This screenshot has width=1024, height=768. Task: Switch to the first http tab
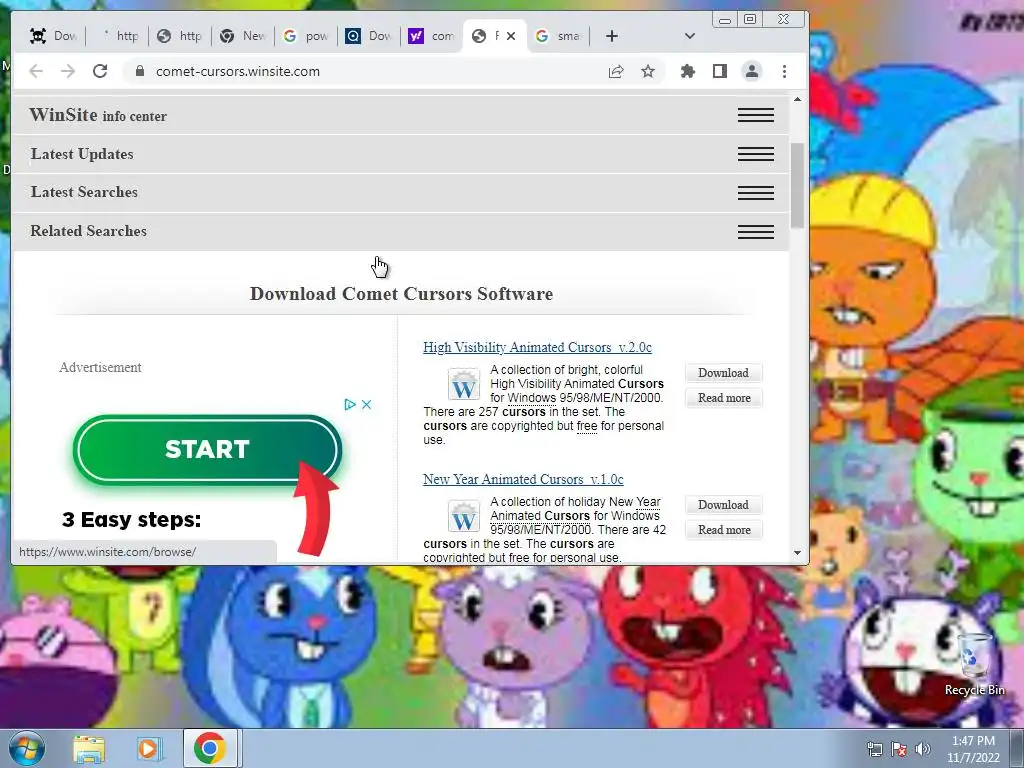(x=118, y=36)
